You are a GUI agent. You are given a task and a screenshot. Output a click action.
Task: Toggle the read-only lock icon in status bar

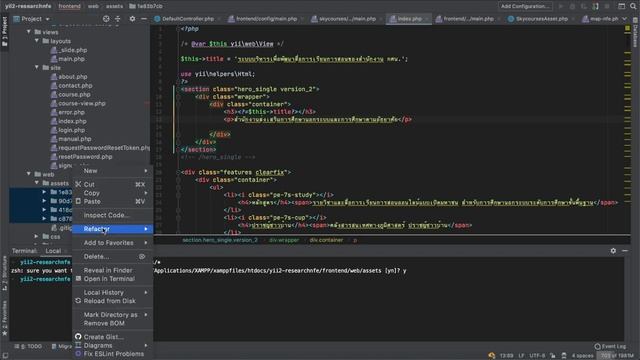pos(552,356)
